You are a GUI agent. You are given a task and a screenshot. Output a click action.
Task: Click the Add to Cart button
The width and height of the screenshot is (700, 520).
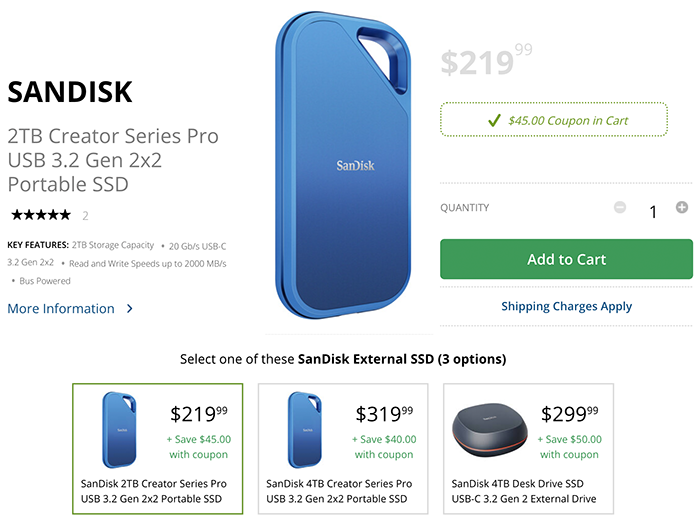pyautogui.click(x=566, y=259)
